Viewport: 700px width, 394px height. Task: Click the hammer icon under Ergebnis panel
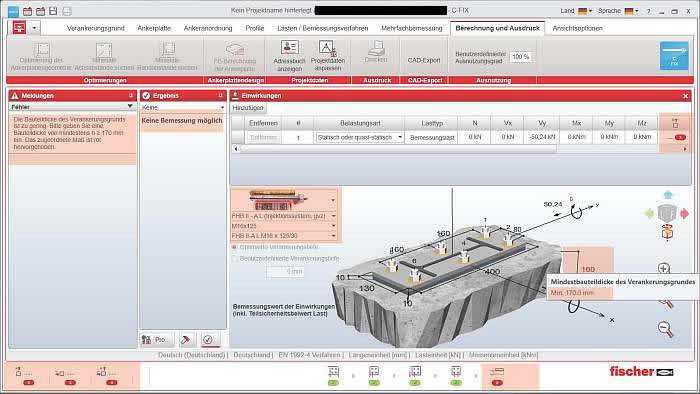click(x=186, y=340)
